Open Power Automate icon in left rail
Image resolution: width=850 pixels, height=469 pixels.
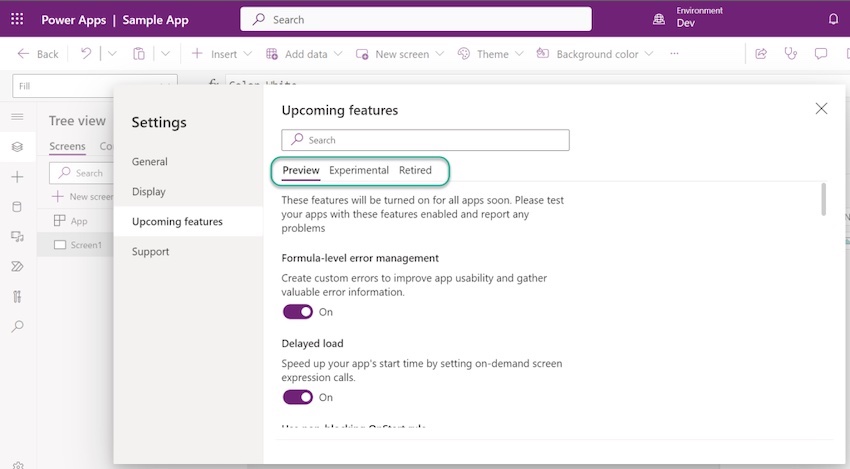pos(17,266)
